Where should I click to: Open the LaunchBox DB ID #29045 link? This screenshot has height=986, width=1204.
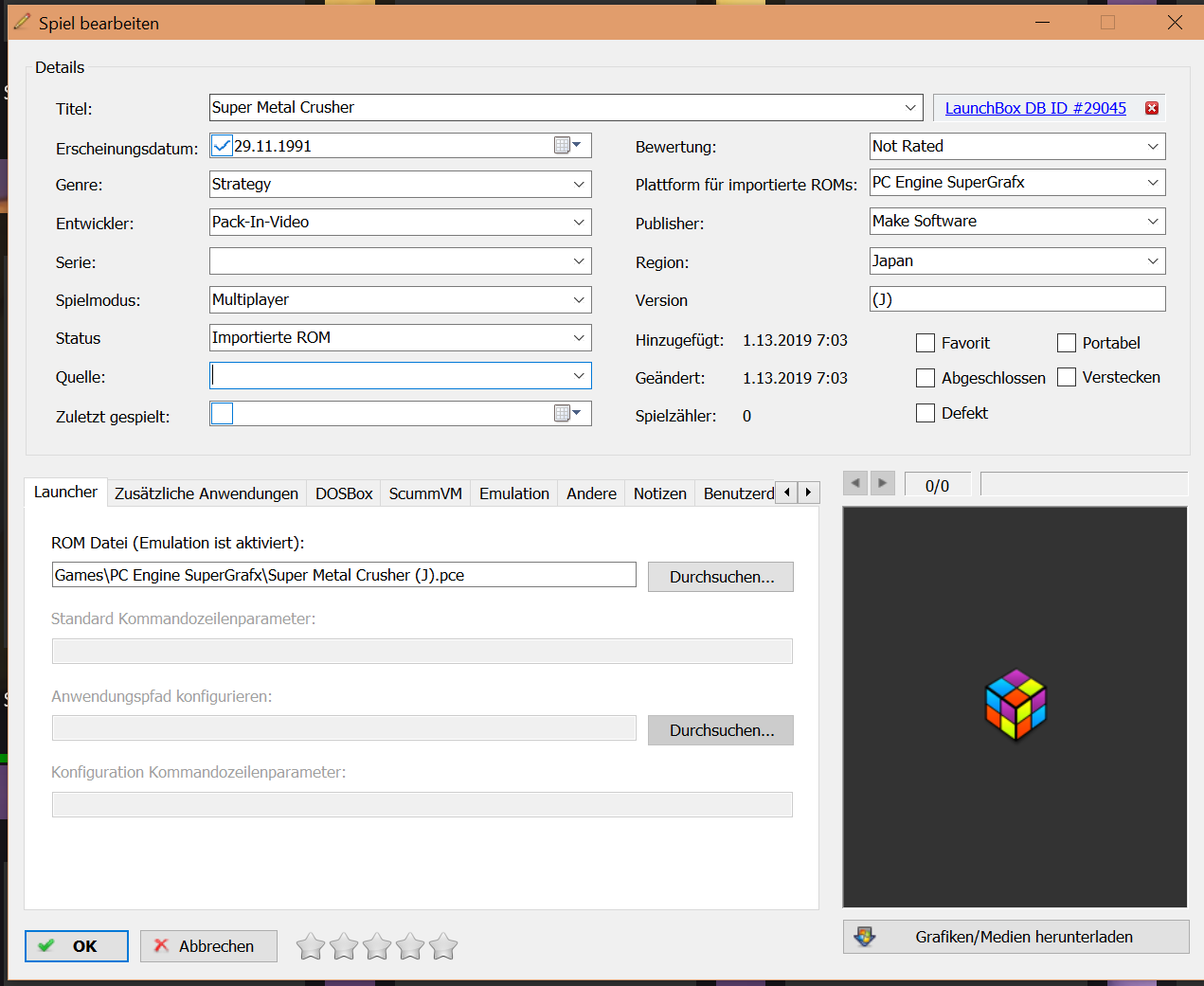coord(1035,108)
